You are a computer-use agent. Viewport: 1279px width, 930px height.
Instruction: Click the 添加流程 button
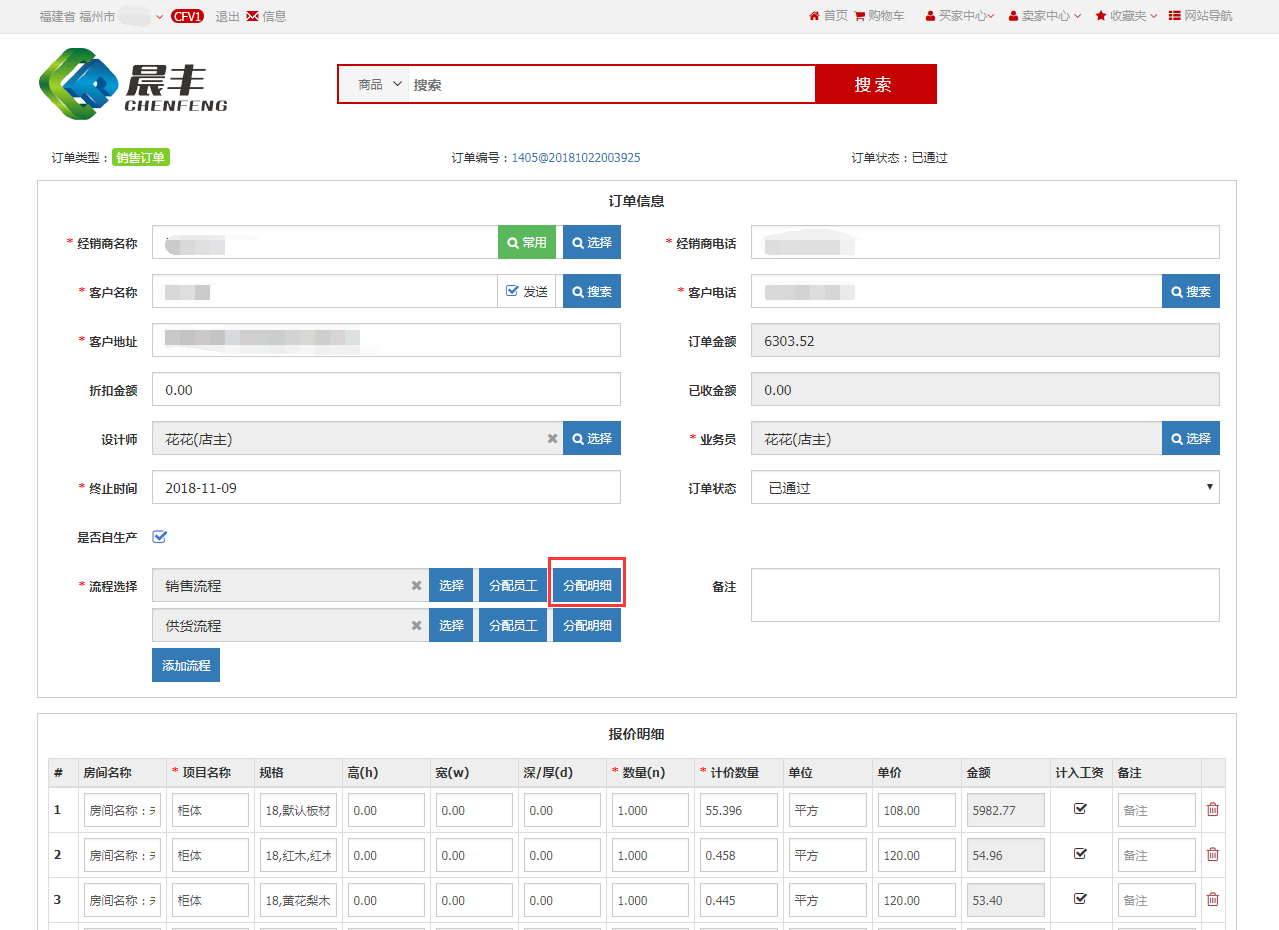(x=186, y=665)
